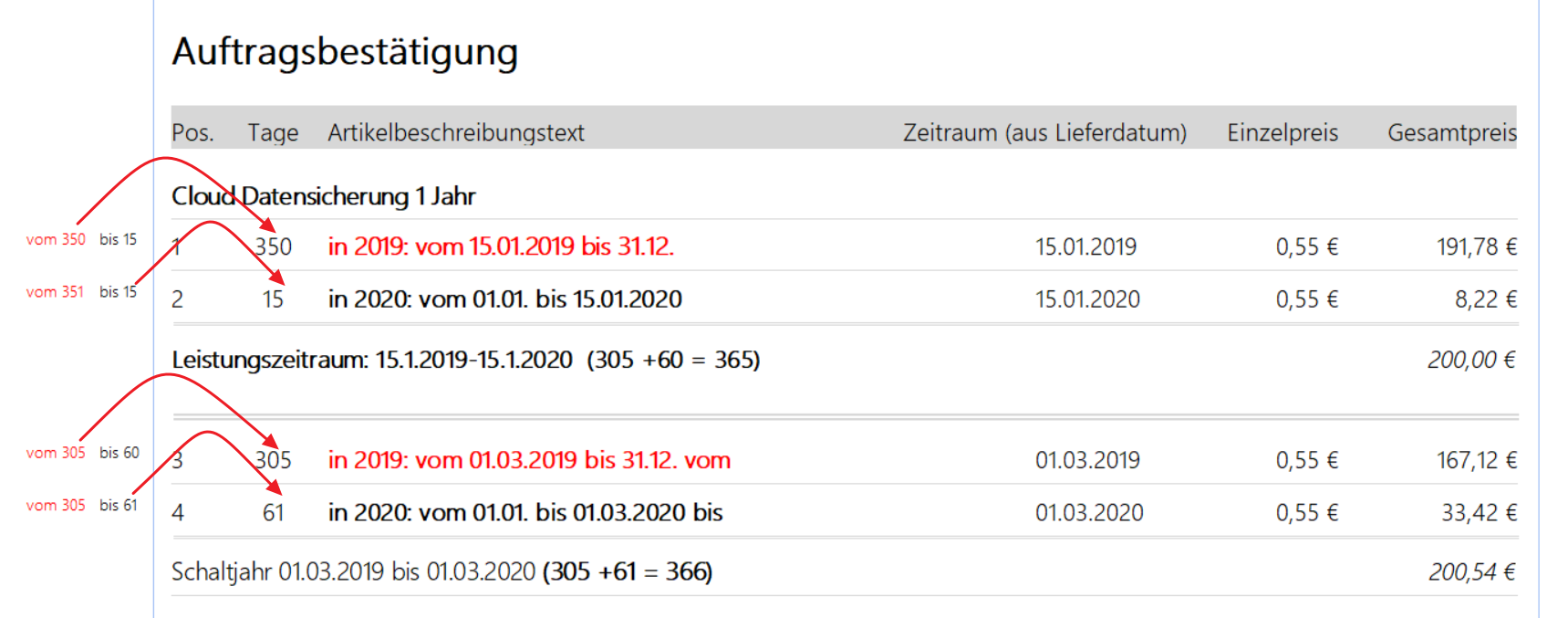Select the Pos. column header

(192, 133)
